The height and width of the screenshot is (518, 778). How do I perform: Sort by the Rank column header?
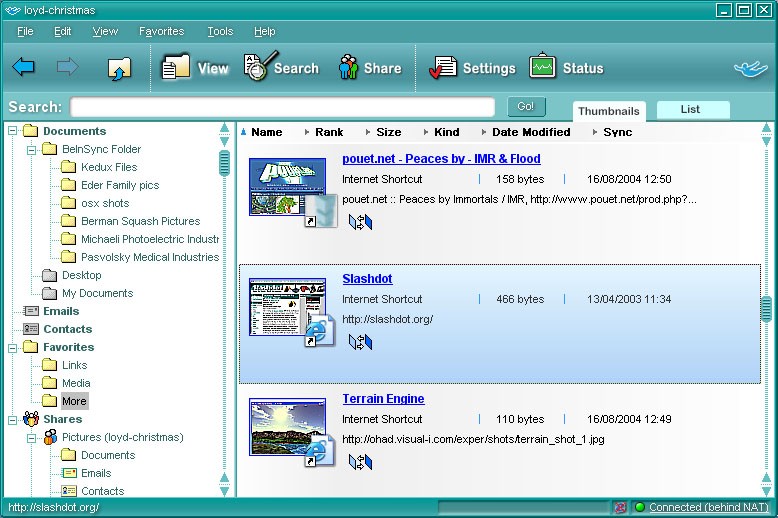[x=329, y=132]
